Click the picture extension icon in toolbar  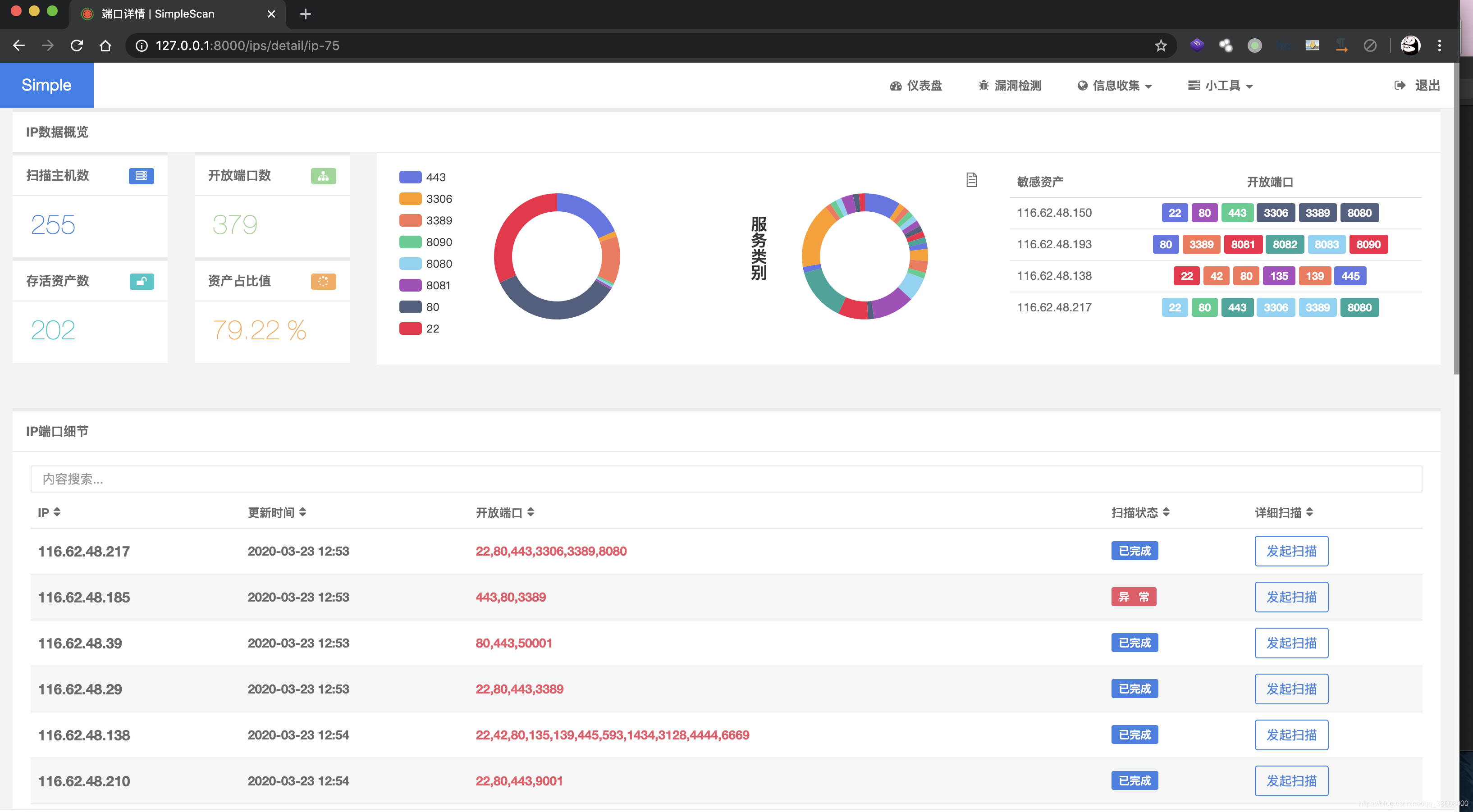[x=1313, y=45]
